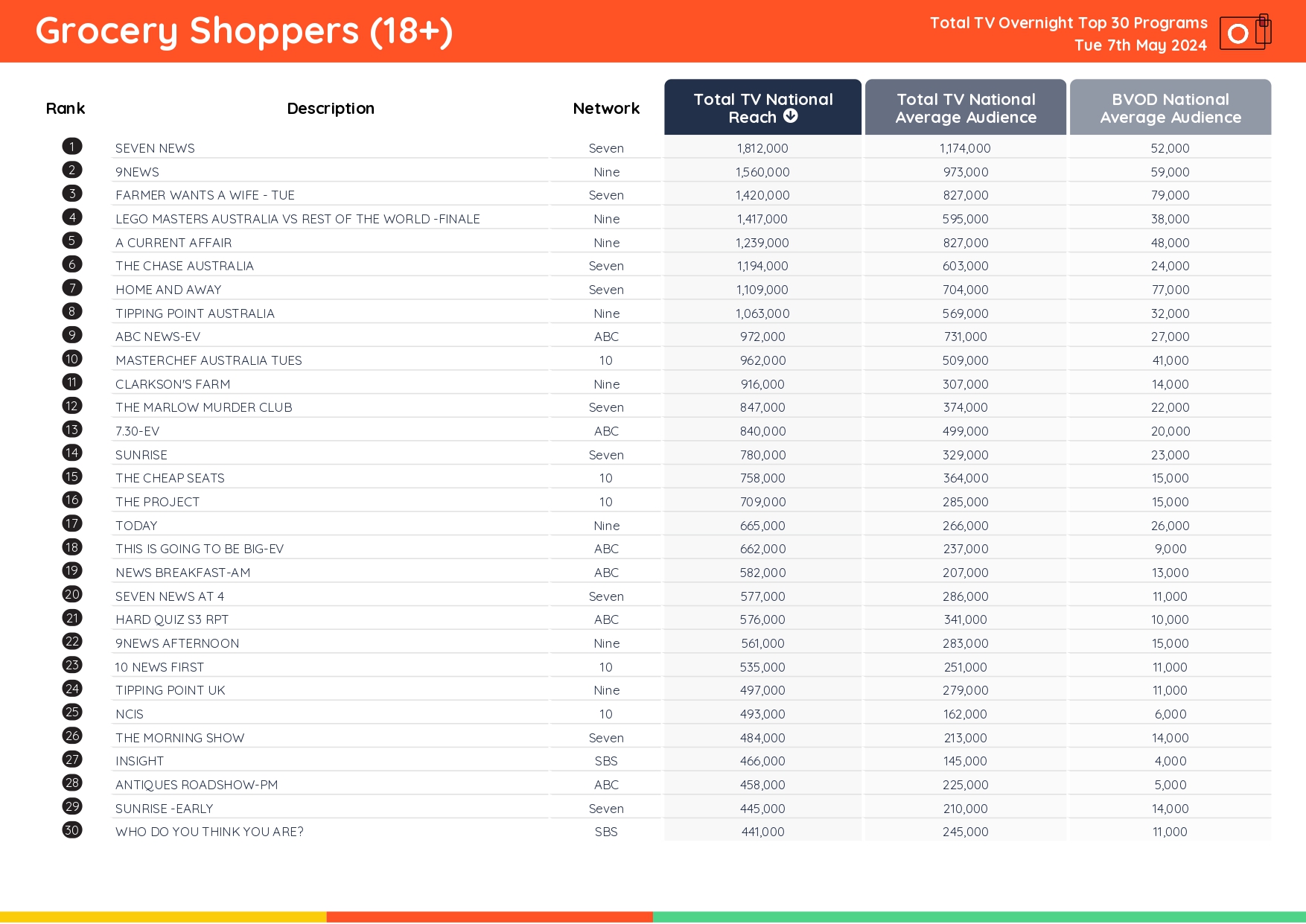Click the Description column heading
Viewport: 1306px width, 924px height.
331,109
